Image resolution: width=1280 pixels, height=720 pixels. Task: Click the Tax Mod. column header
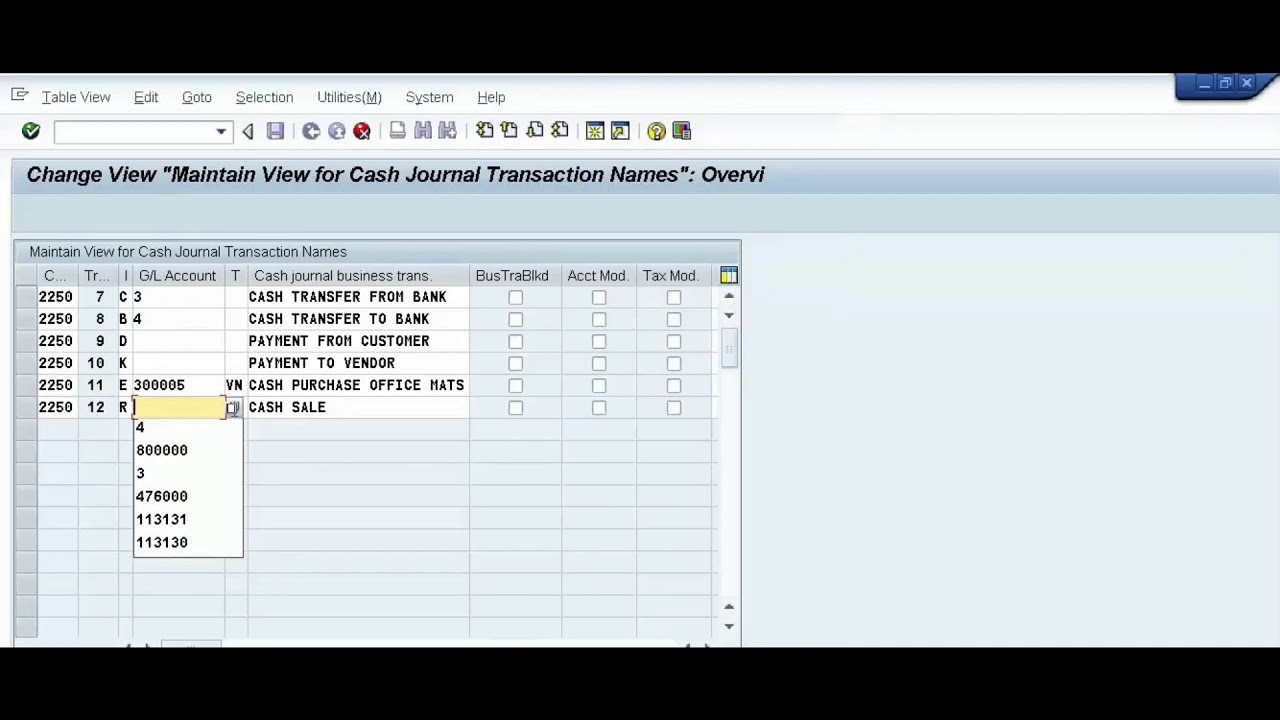(674, 276)
